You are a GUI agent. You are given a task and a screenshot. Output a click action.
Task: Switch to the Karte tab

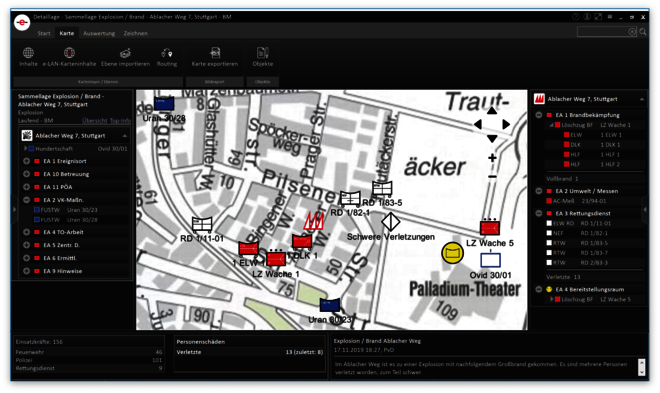point(67,33)
